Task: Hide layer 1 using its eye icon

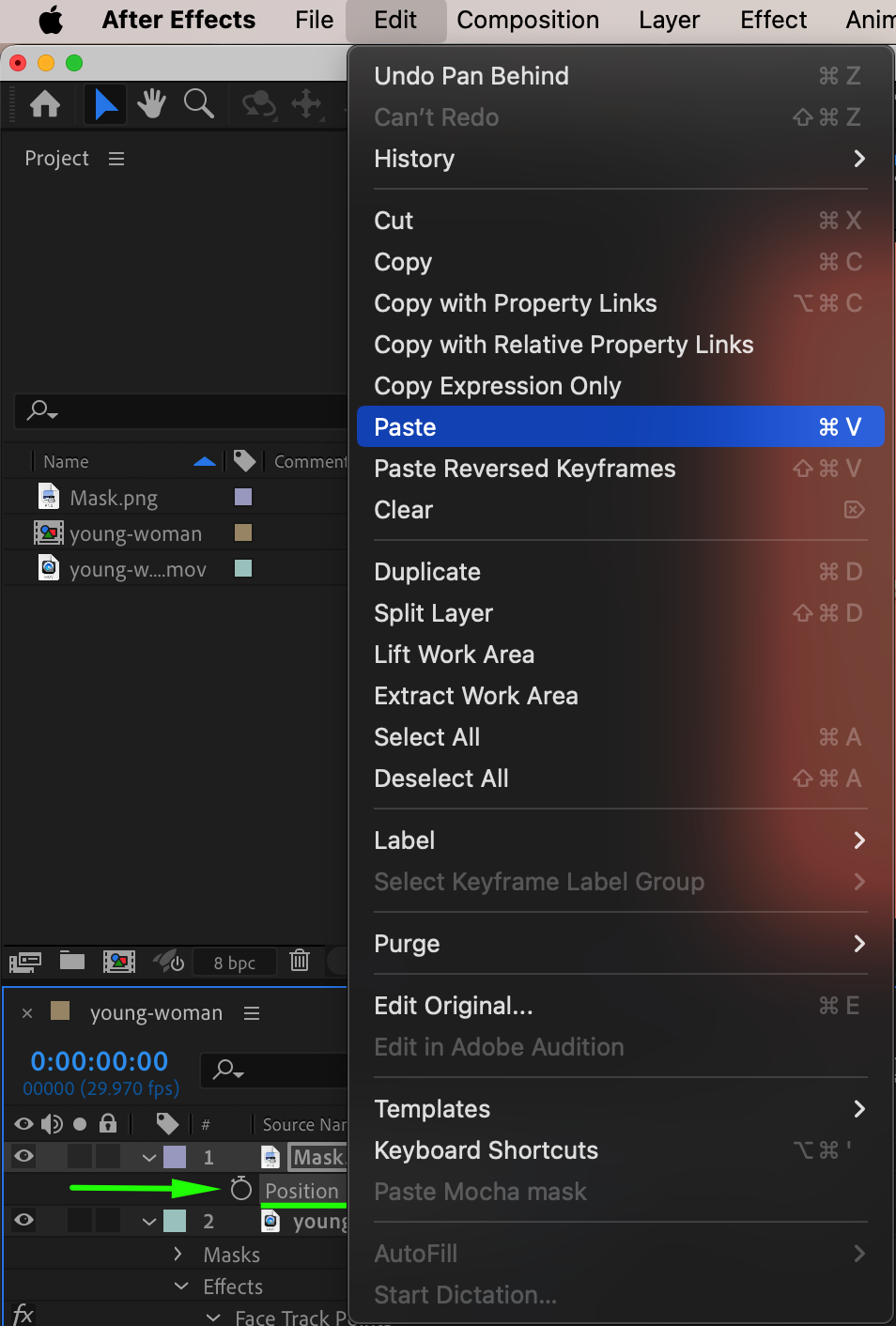Action: [24, 1156]
